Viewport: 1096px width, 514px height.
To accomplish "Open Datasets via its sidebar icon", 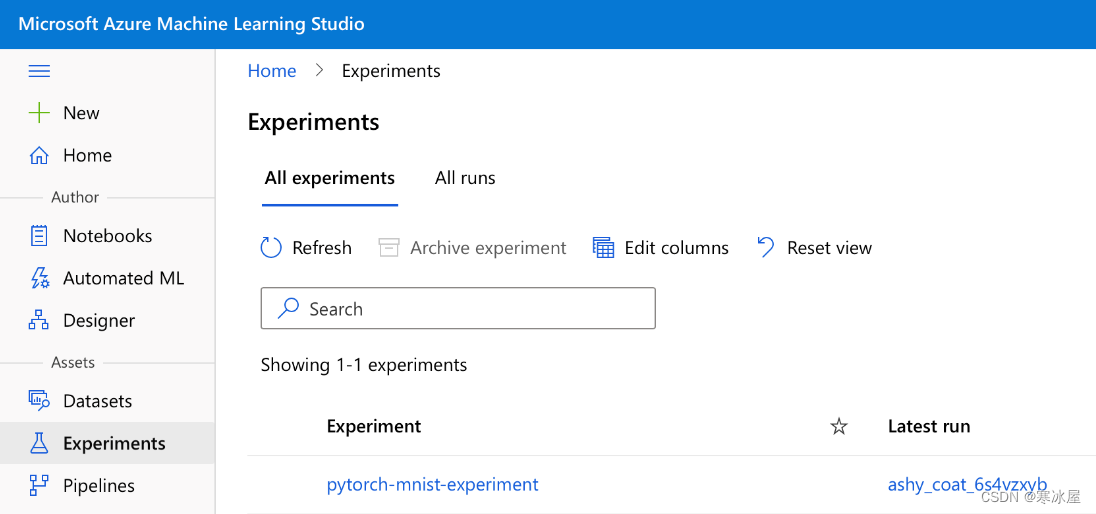I will 39,401.
